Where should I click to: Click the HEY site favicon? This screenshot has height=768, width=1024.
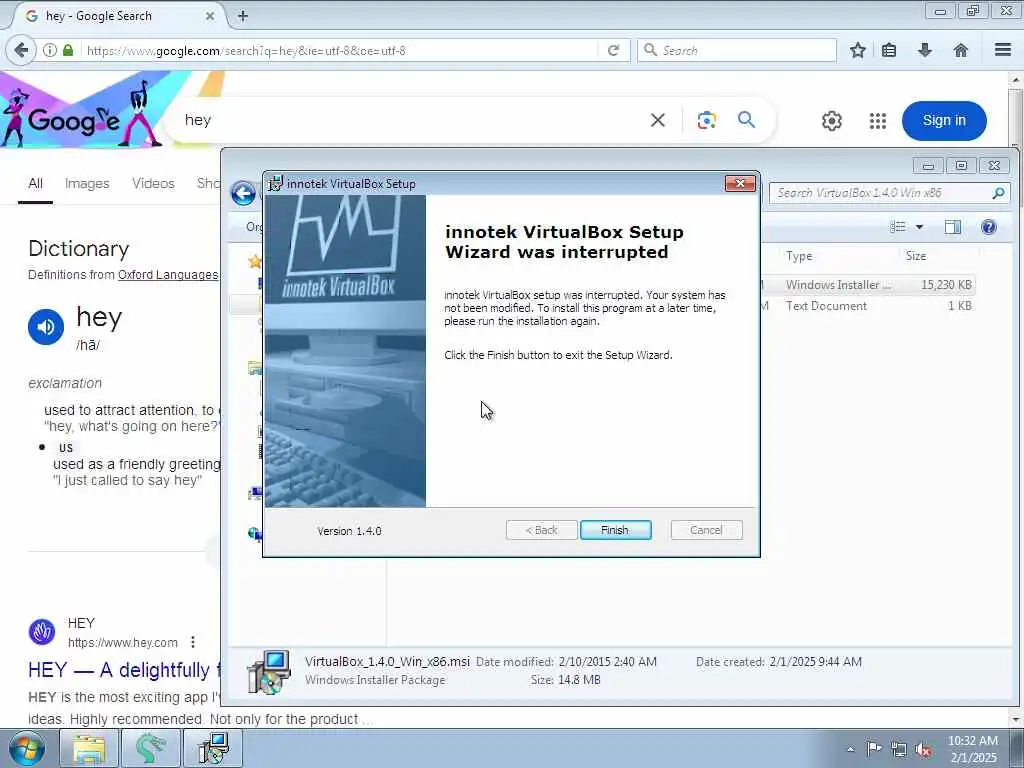(x=42, y=632)
